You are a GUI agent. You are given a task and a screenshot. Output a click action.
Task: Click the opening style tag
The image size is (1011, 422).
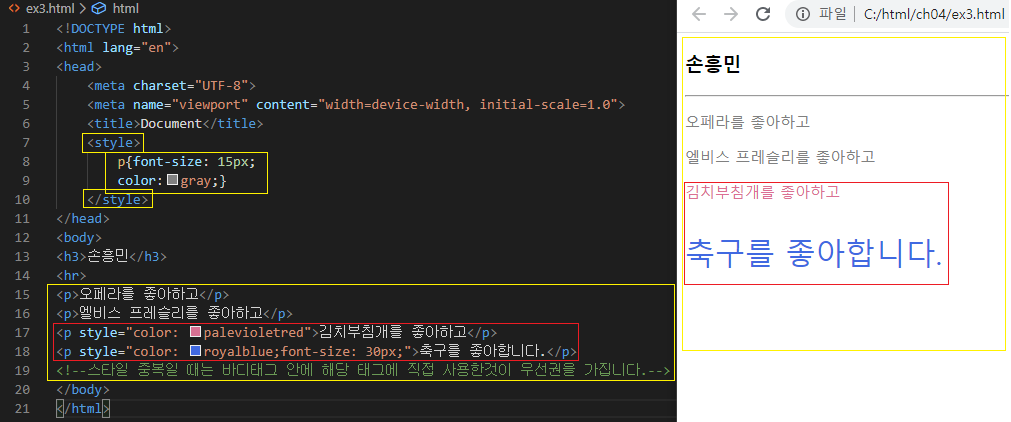[113, 143]
